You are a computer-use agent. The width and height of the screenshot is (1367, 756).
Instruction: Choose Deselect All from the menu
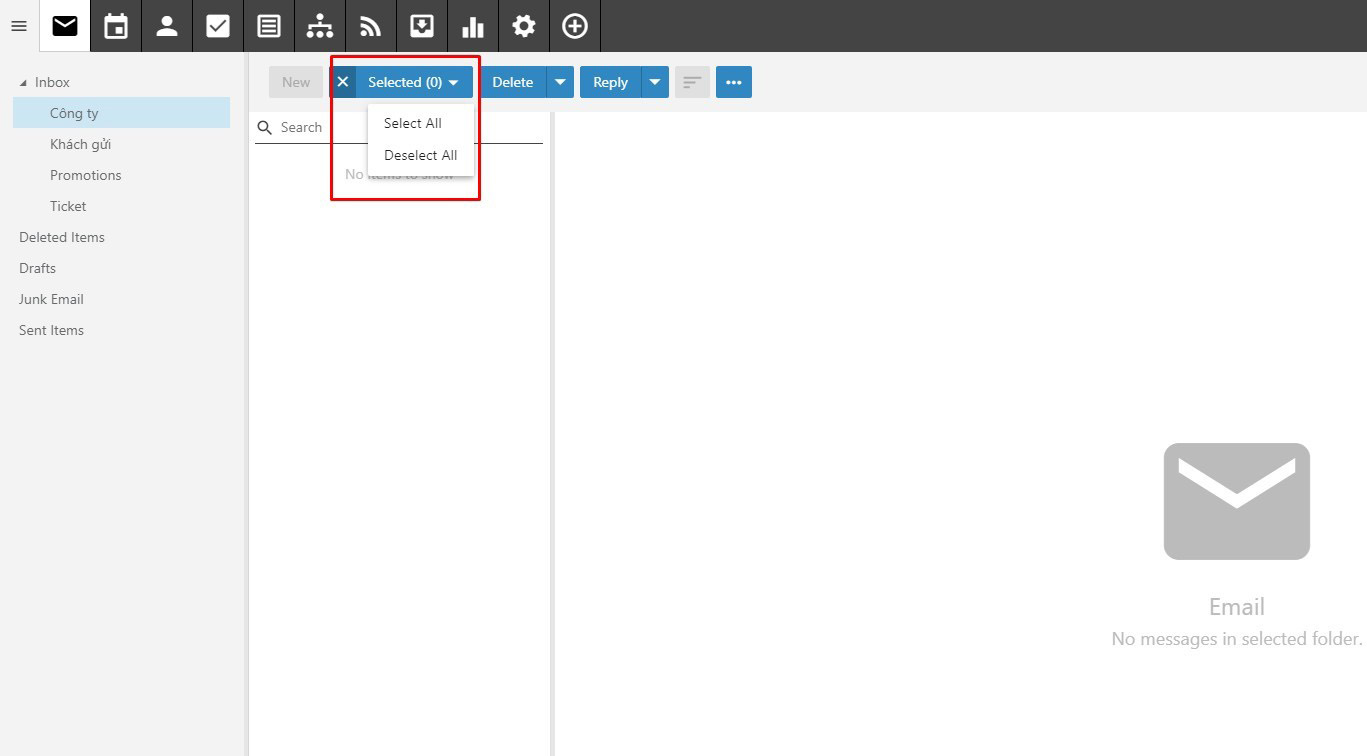pyautogui.click(x=421, y=155)
